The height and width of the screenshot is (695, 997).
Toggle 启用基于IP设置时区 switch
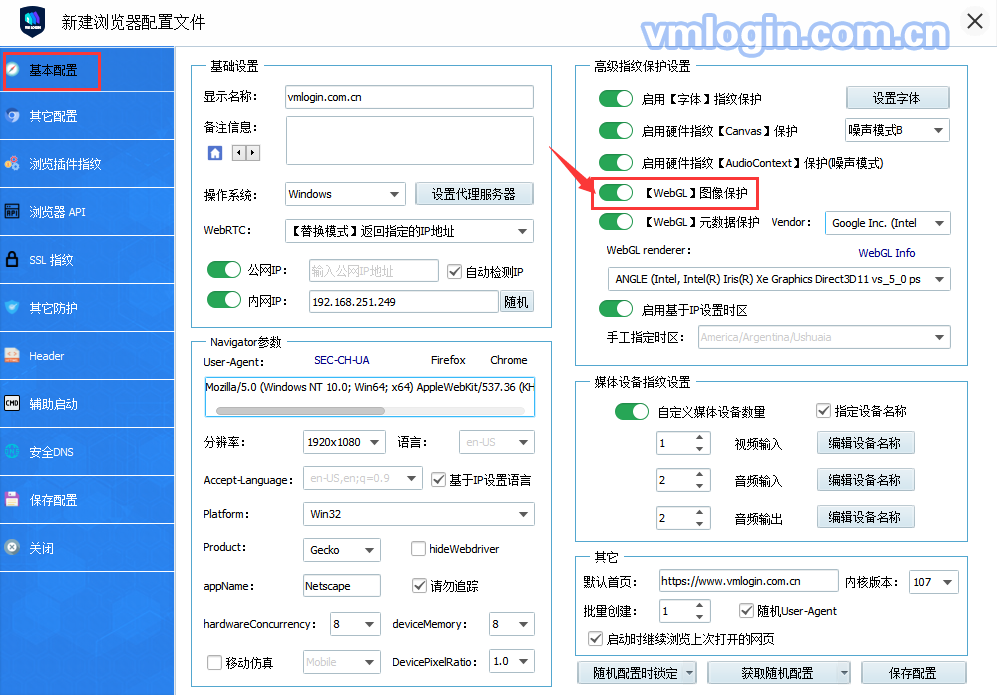coord(615,309)
